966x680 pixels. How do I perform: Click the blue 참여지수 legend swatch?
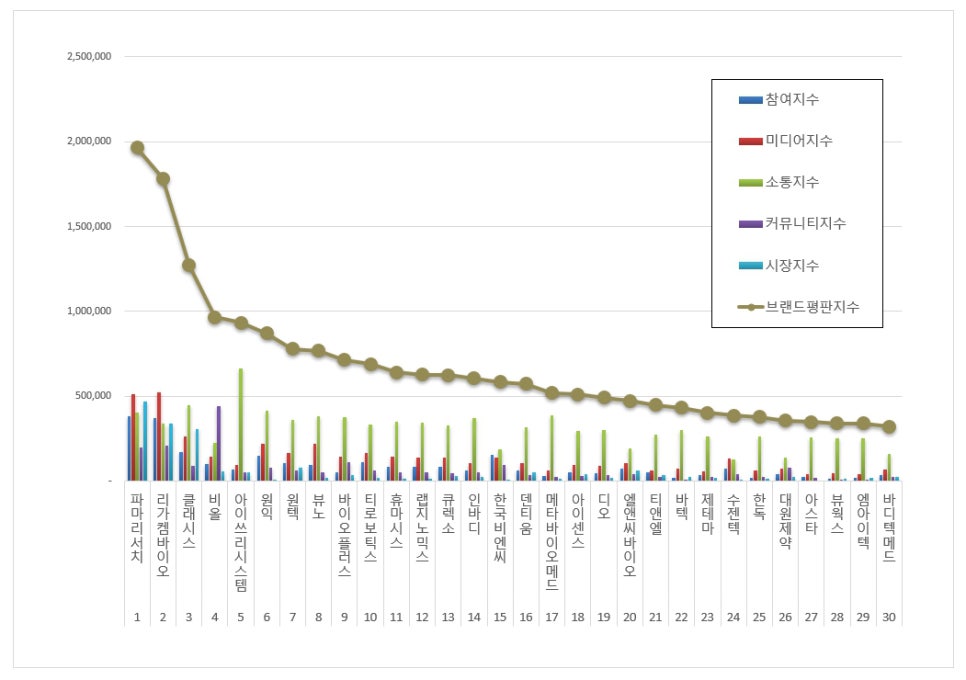click(751, 100)
